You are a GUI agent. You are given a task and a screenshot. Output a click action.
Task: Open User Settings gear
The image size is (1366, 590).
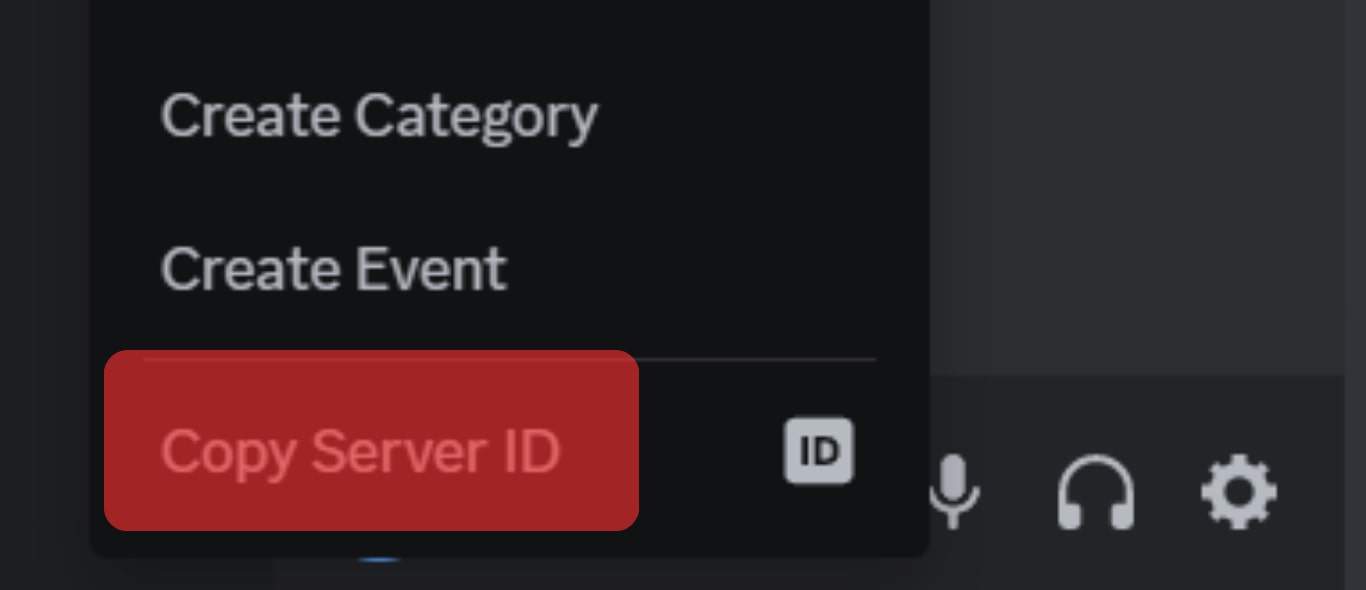click(x=1238, y=491)
